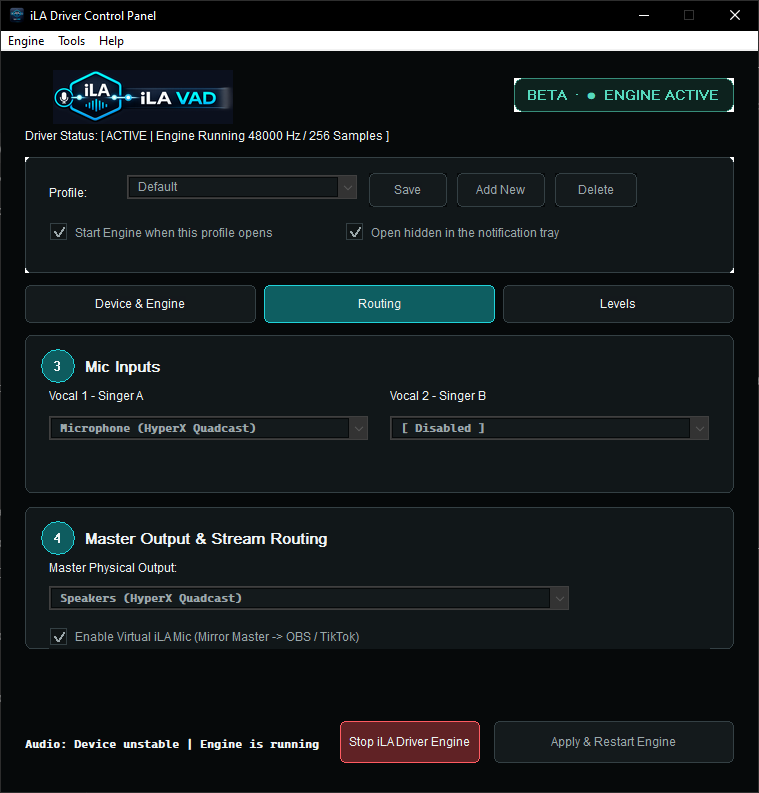Click the 'Mic Inputs' section heading
The height and width of the screenshot is (793, 759).
pyautogui.click(x=122, y=367)
